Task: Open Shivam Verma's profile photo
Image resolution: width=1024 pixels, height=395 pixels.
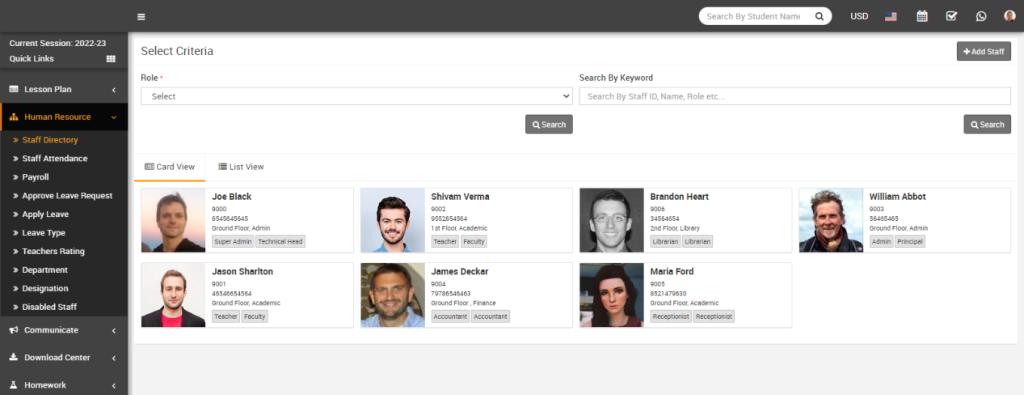Action: (392, 221)
